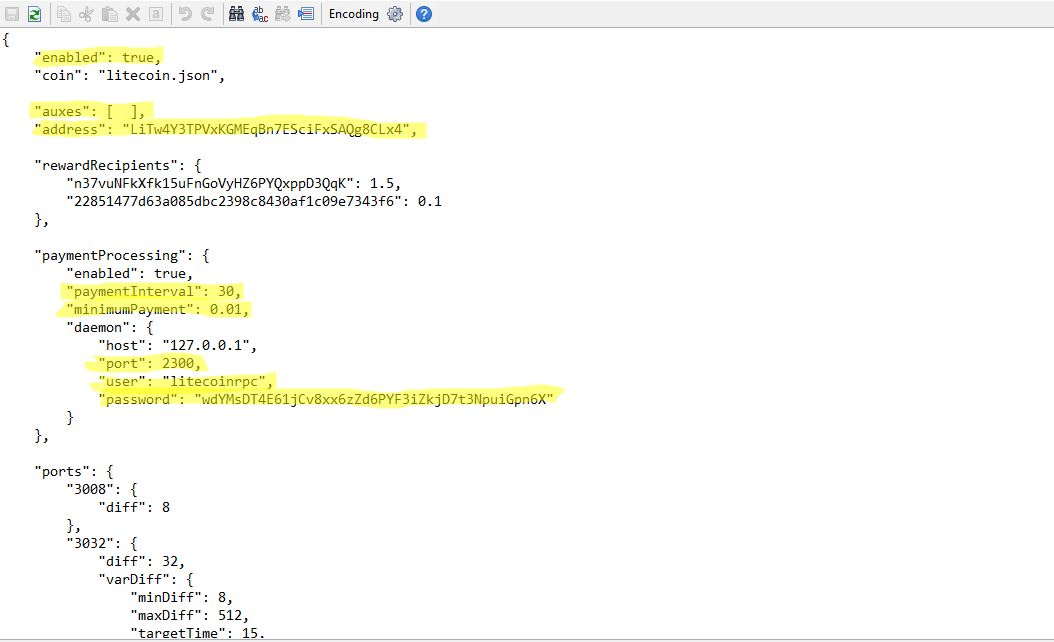Viewport: 1054px width, 642px height.
Task: Open Replace with the ab-ac icon
Action: pyautogui.click(x=260, y=14)
